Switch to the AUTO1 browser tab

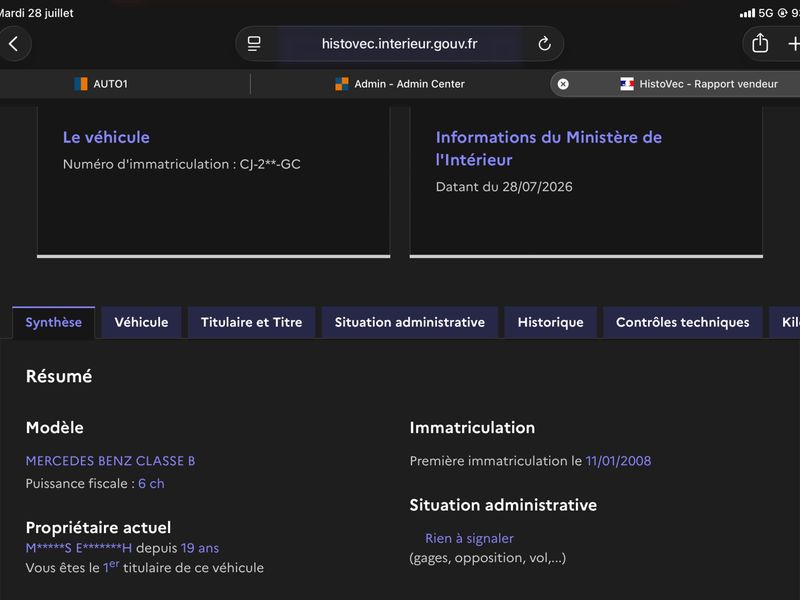pyautogui.click(x=125, y=84)
